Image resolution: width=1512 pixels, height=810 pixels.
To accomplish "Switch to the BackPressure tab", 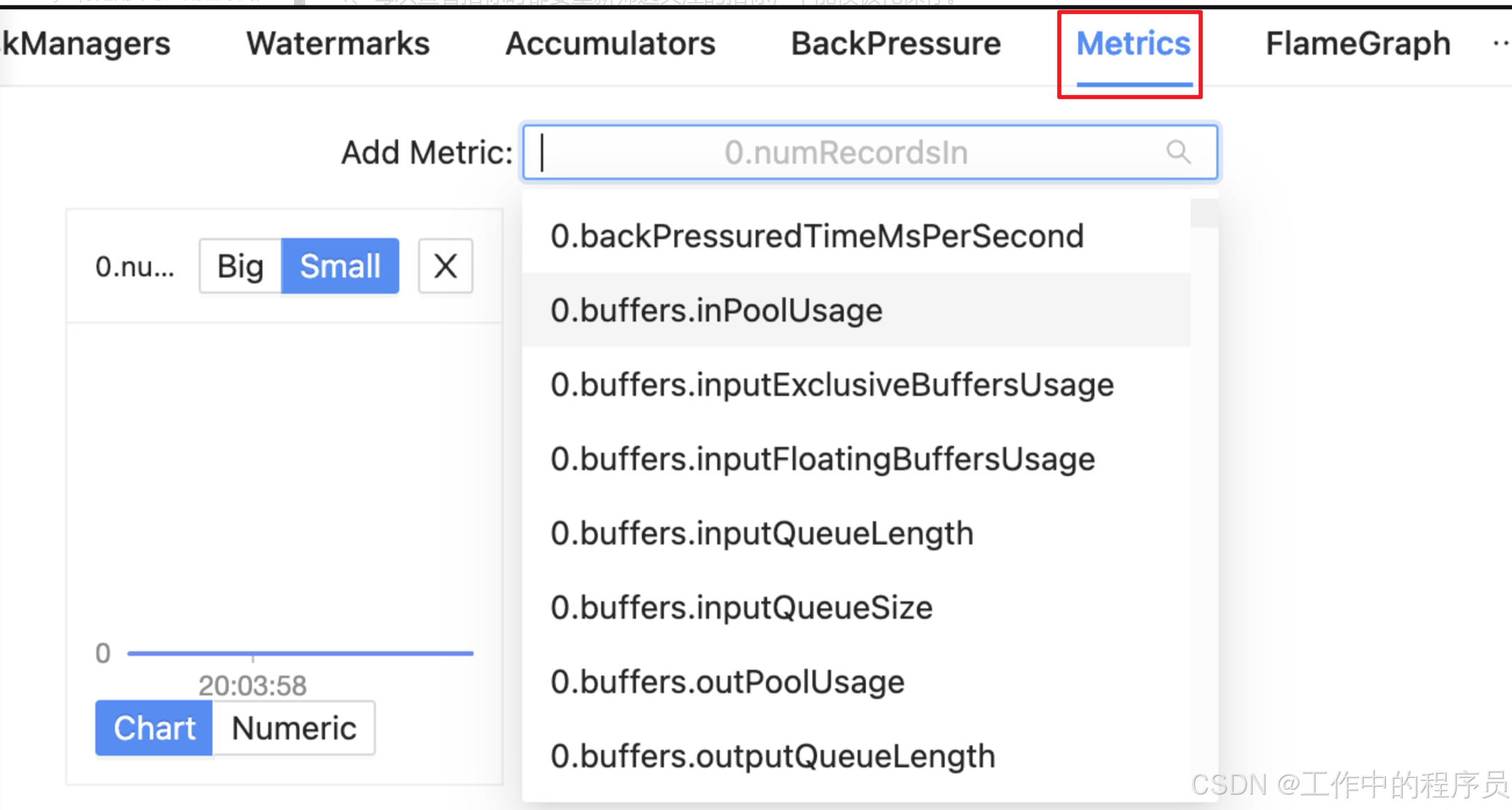I will pos(896,43).
